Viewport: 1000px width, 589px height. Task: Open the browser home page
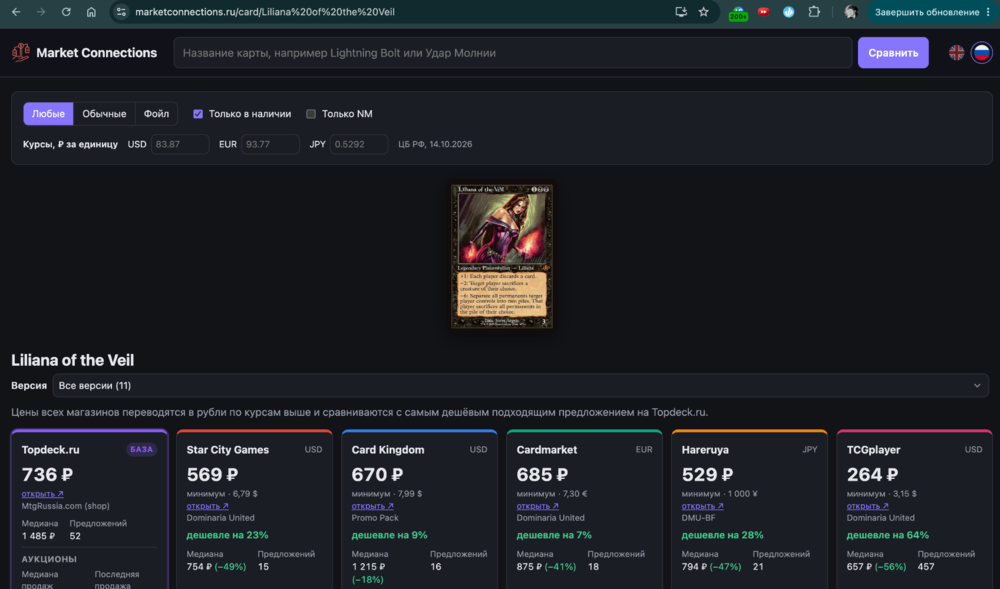pyautogui.click(x=91, y=12)
